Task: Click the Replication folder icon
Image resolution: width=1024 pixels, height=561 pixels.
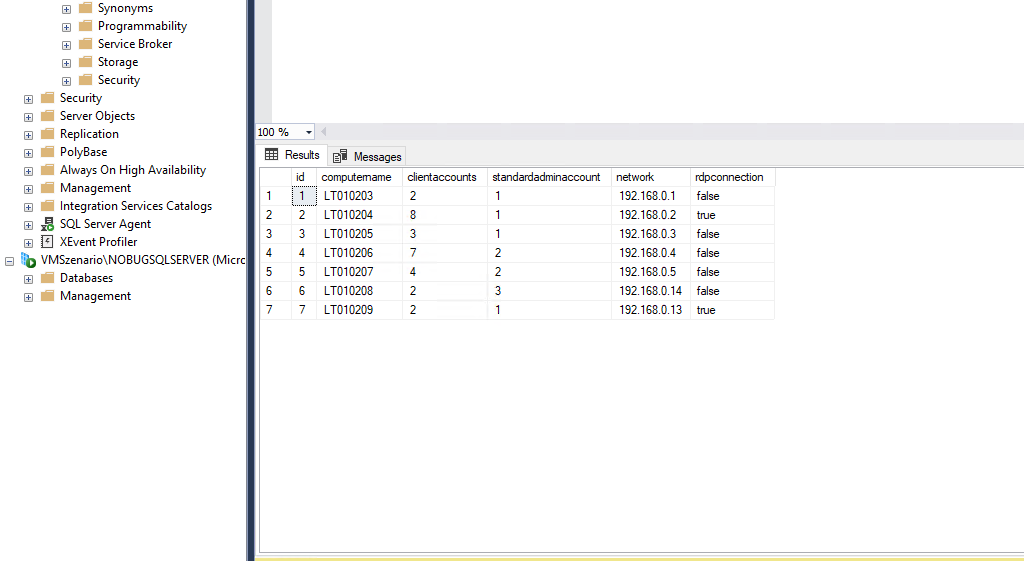Action: (47, 134)
